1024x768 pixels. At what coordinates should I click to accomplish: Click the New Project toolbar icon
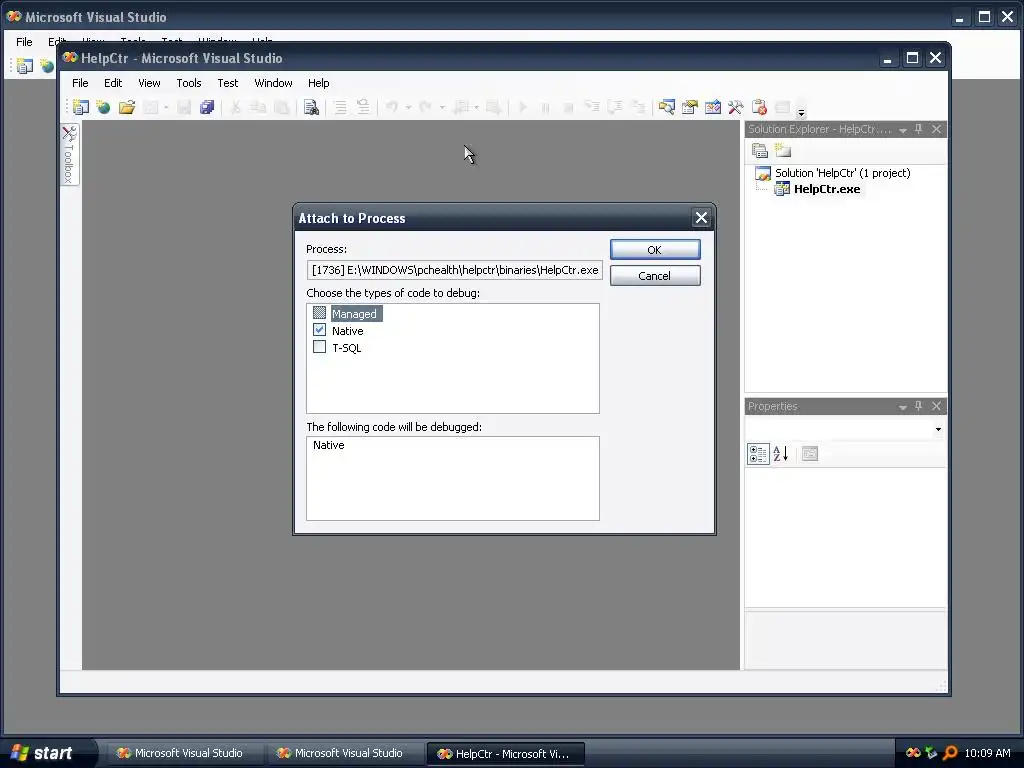81,107
